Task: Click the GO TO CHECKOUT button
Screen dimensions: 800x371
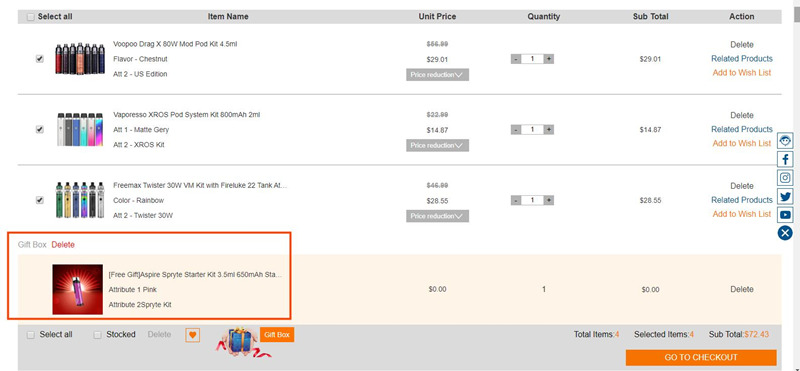Action: [x=701, y=357]
